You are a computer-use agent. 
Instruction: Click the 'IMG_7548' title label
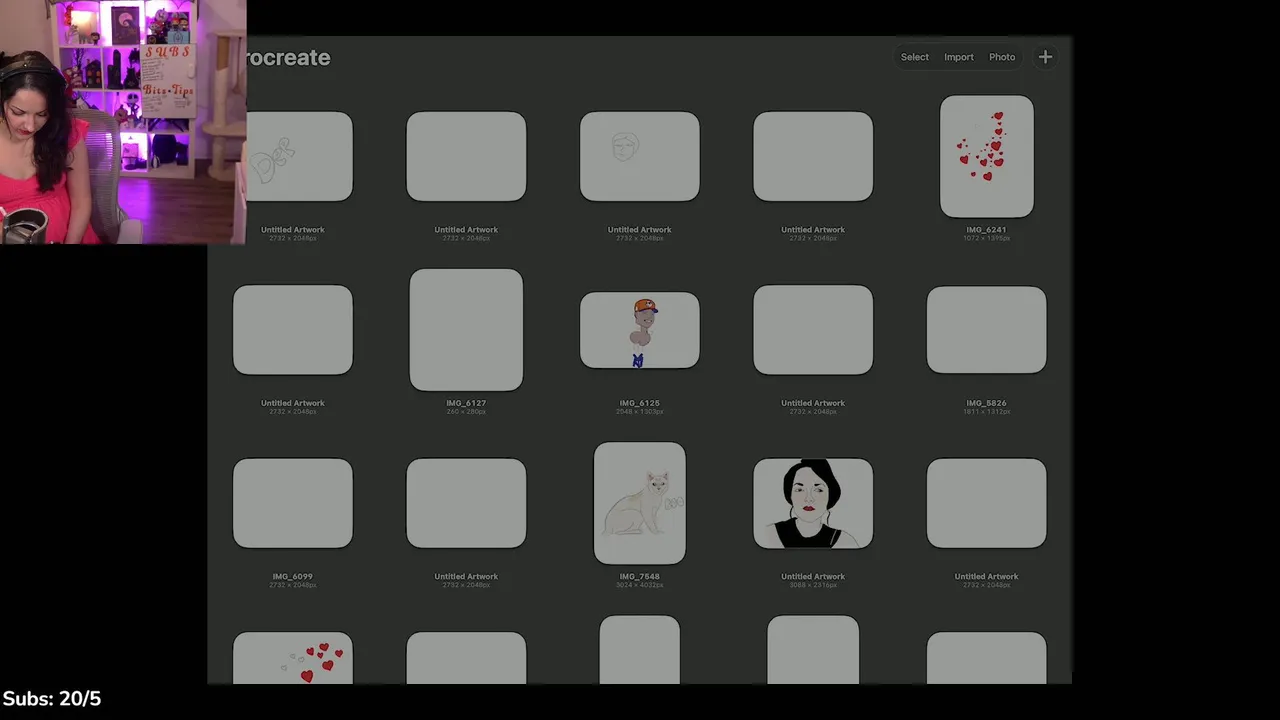(640, 576)
